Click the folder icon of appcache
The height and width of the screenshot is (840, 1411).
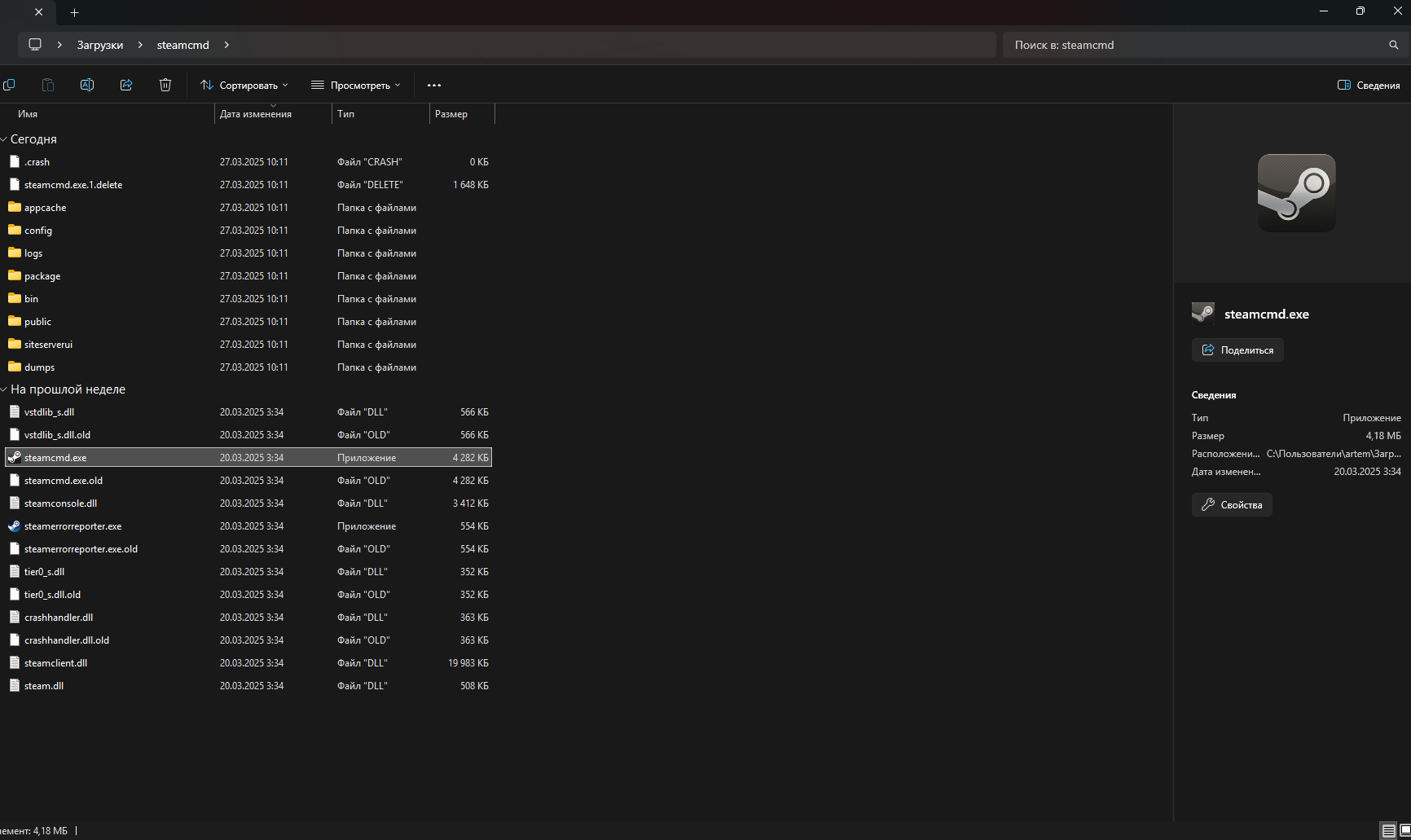click(15, 207)
